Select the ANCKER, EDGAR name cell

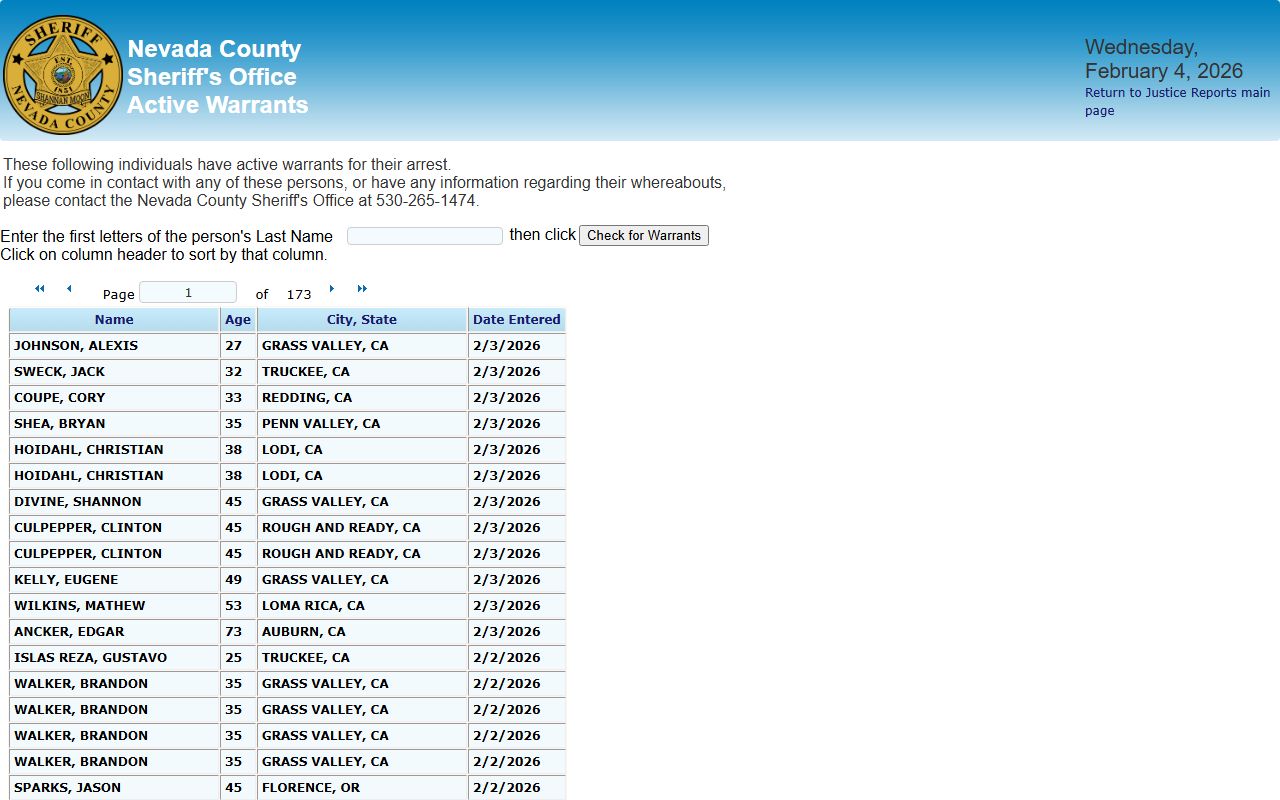[114, 632]
